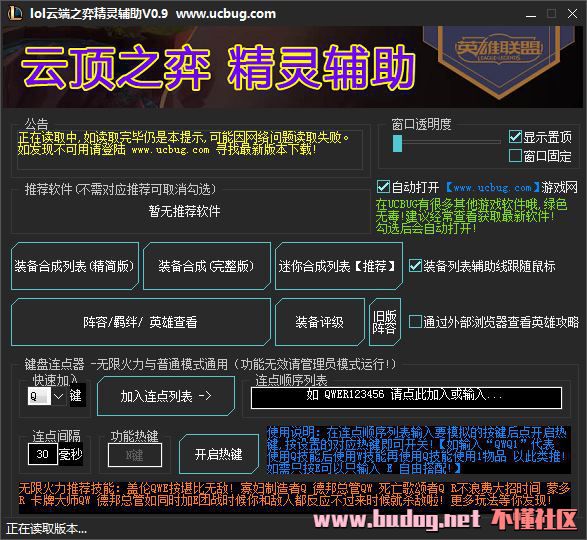The width and height of the screenshot is (587, 540).
Task: Expand the 快速加入 key dropdown arrow
Action: 59,396
